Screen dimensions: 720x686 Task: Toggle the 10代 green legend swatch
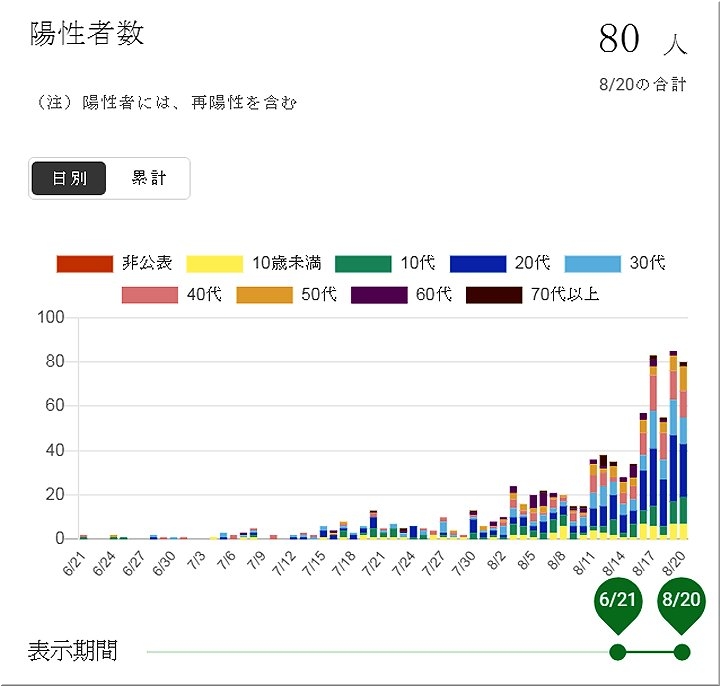tap(363, 264)
